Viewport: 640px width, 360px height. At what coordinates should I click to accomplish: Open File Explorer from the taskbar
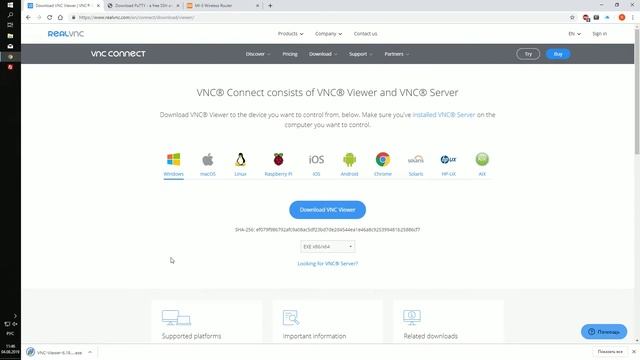(x=10, y=36)
